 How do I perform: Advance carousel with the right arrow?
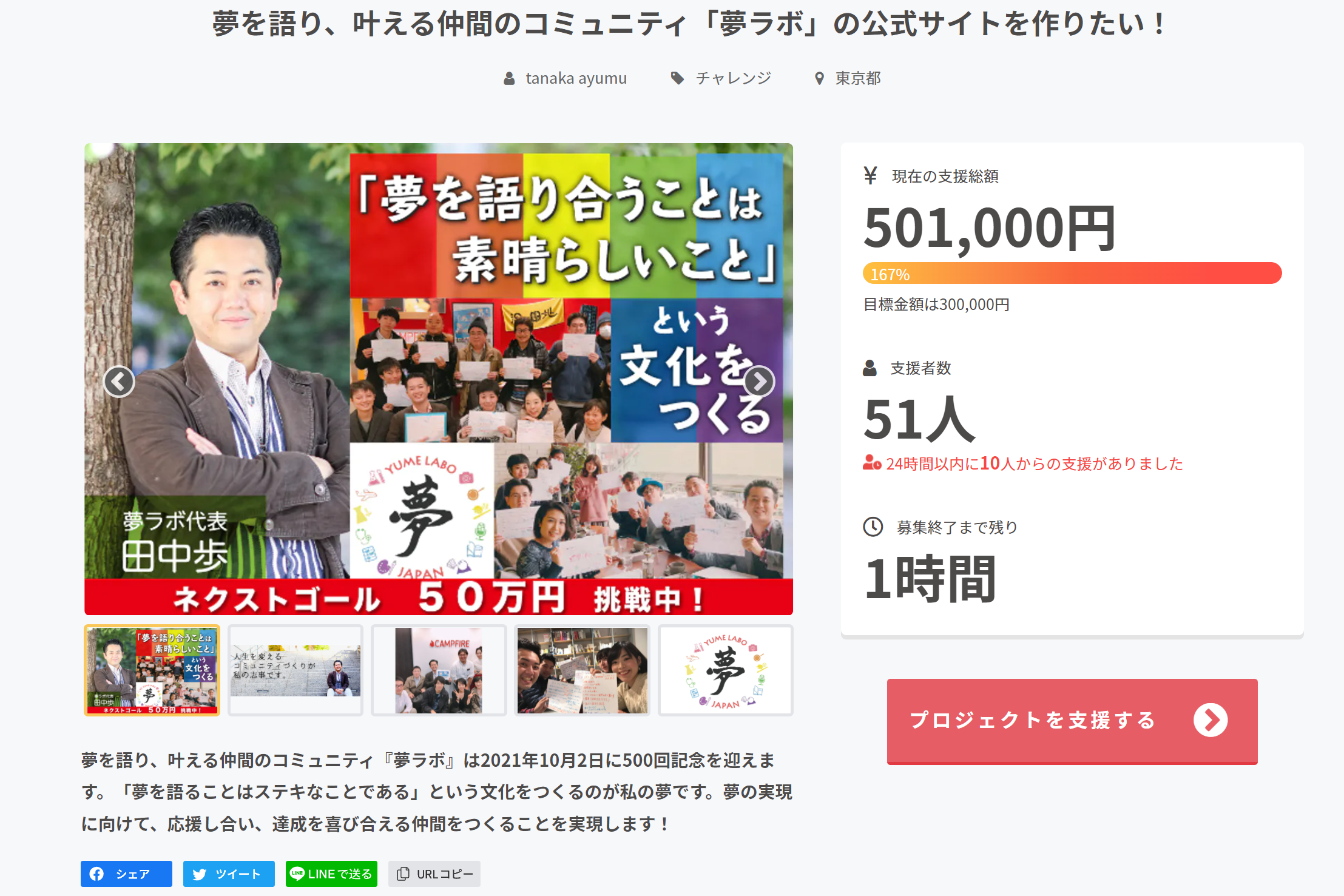[759, 382]
